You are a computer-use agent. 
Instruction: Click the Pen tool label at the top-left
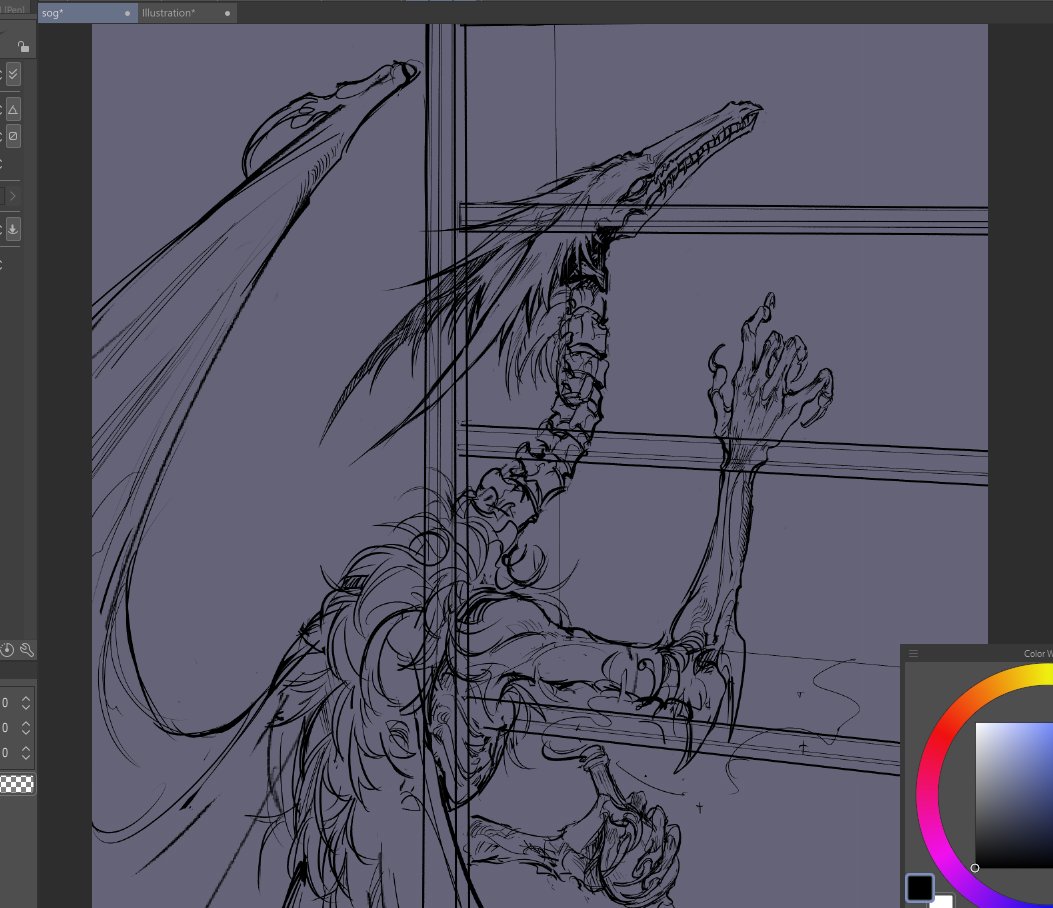click(x=12, y=8)
